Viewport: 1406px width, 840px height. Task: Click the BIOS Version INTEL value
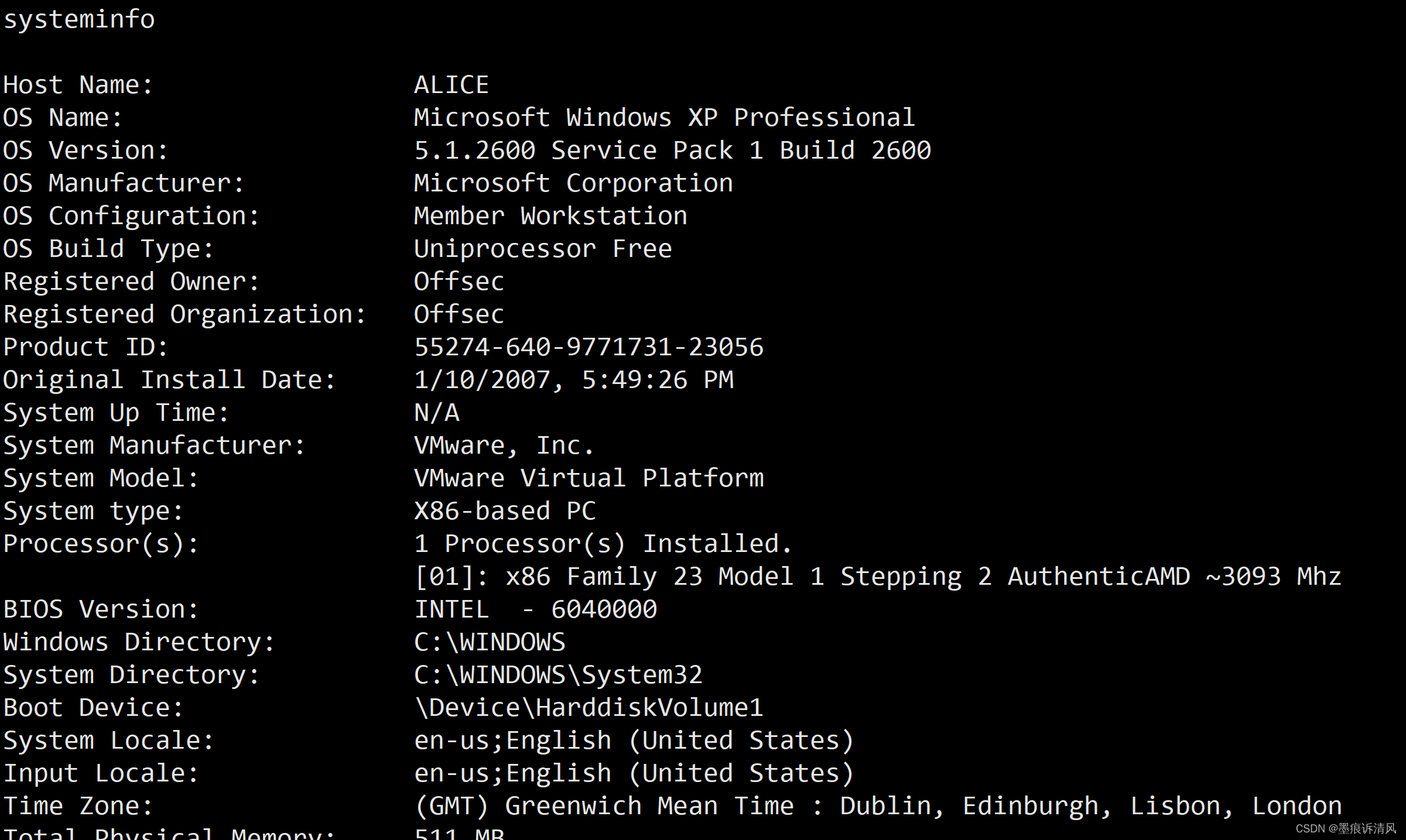(x=535, y=610)
